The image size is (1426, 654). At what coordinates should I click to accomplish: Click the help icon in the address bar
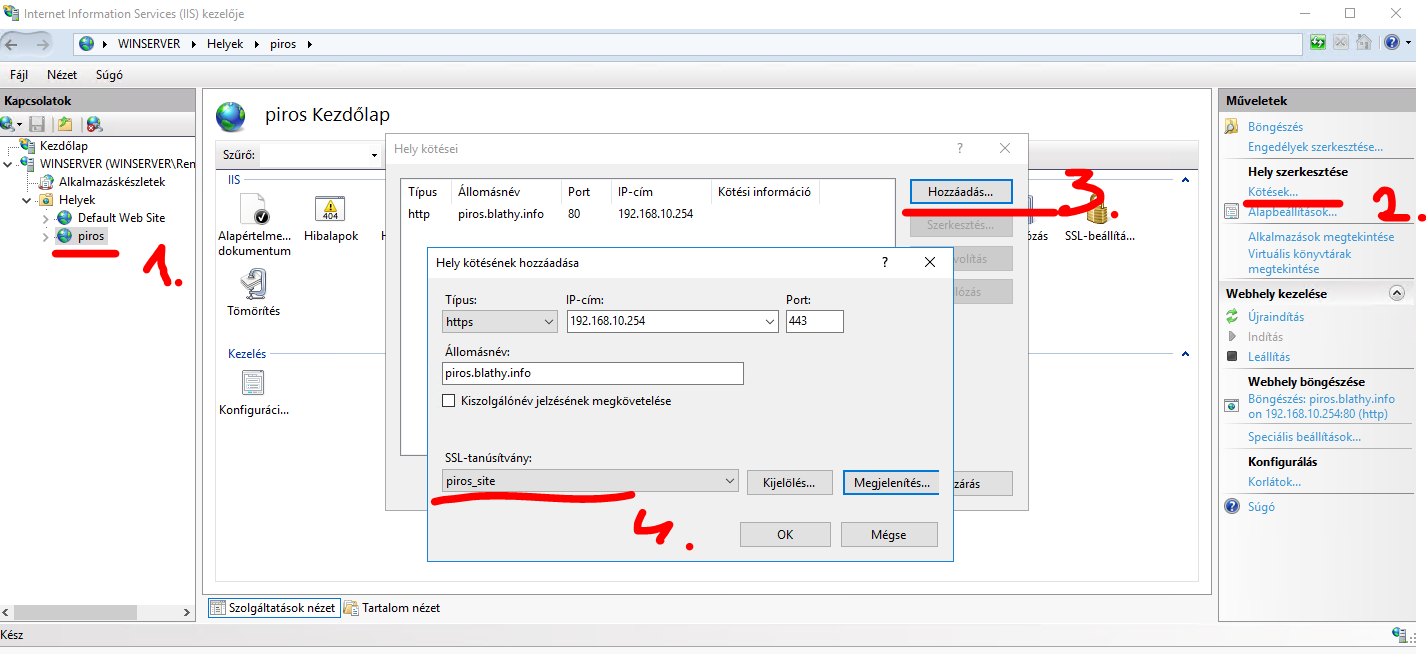1391,43
